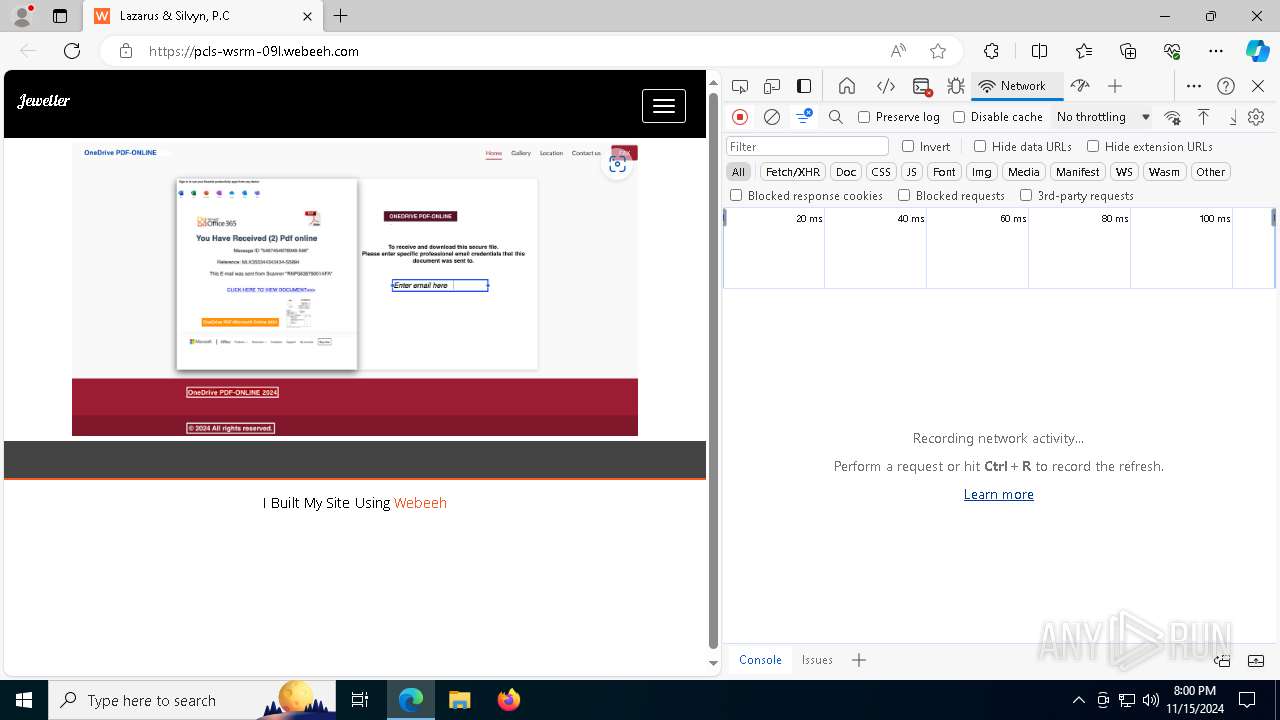Screen dimensions: 1280x720
Task: Open the Performance panel icon
Action: coord(1079,86)
